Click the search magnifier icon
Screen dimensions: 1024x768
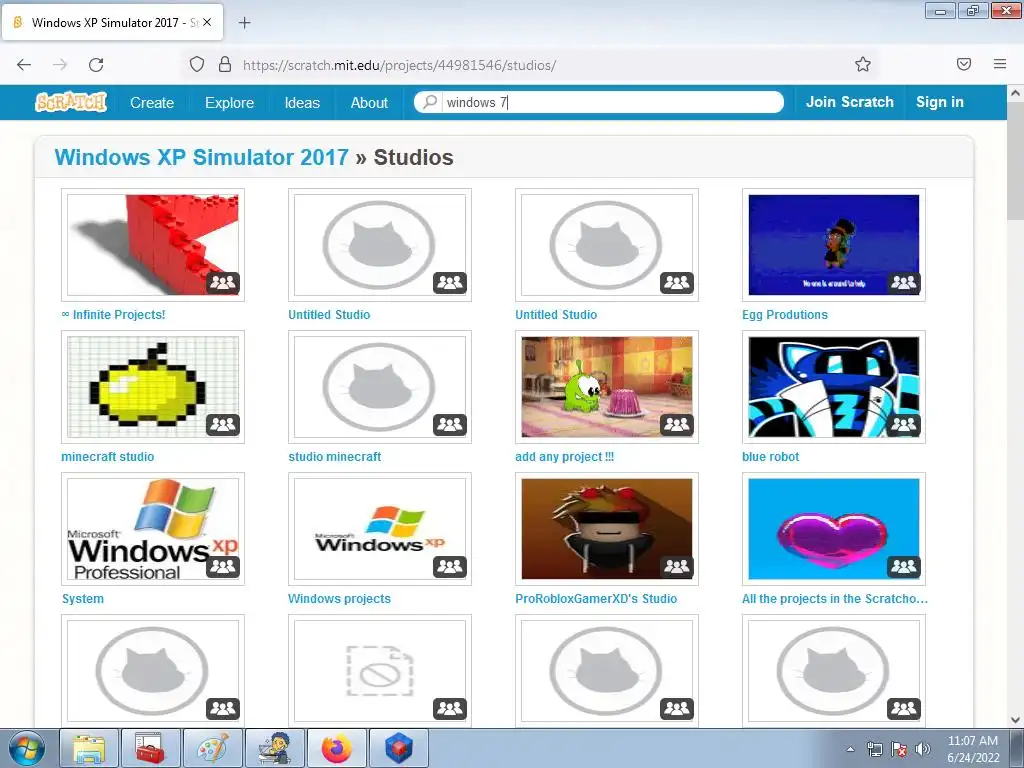point(430,102)
